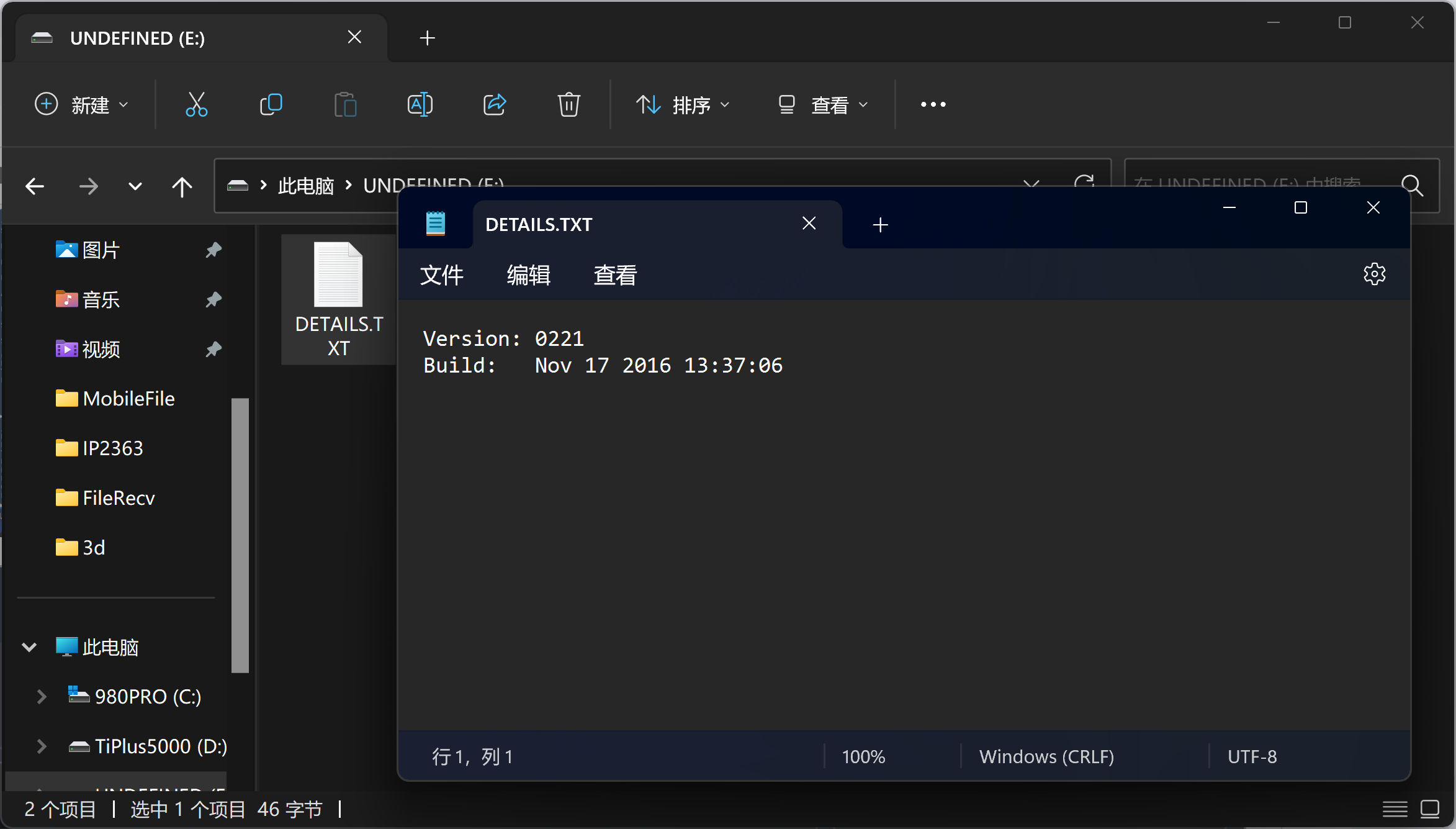Click Windows (CRLF) line ending status
Viewport: 1456px width, 829px height.
click(1046, 756)
